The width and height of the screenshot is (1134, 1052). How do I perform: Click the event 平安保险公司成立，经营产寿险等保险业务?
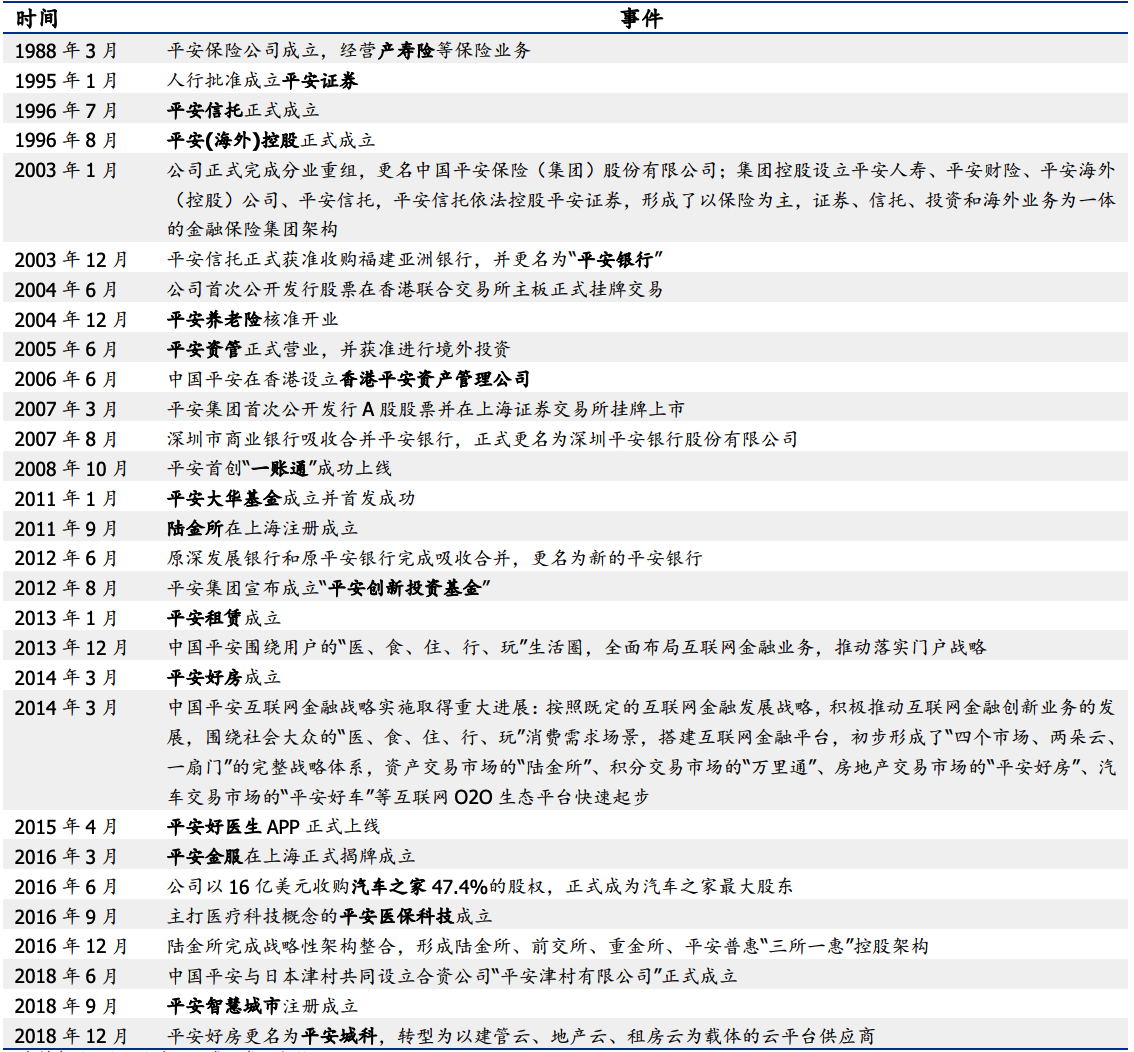pyautogui.click(x=349, y=51)
